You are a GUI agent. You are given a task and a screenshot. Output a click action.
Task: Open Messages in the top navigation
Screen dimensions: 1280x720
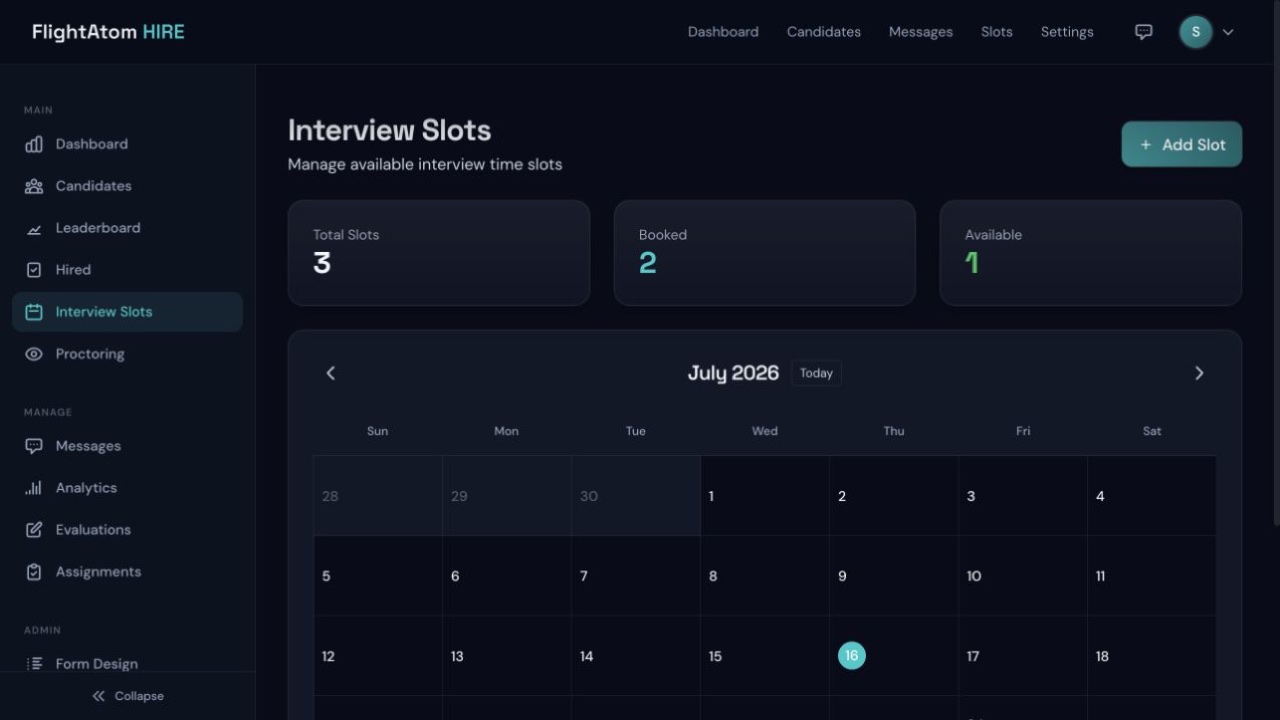click(921, 32)
